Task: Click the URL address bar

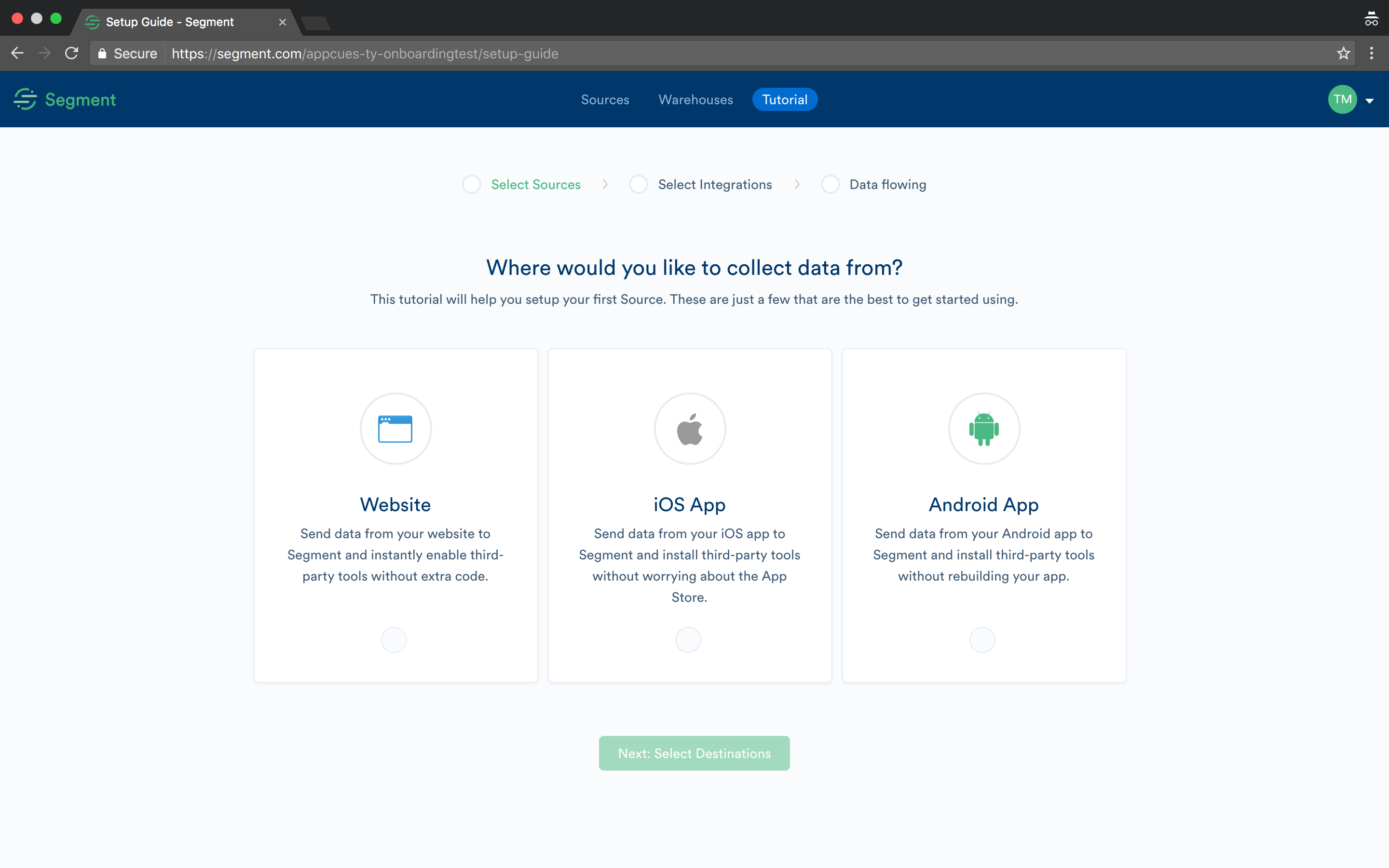Action: pyautogui.click(x=722, y=54)
